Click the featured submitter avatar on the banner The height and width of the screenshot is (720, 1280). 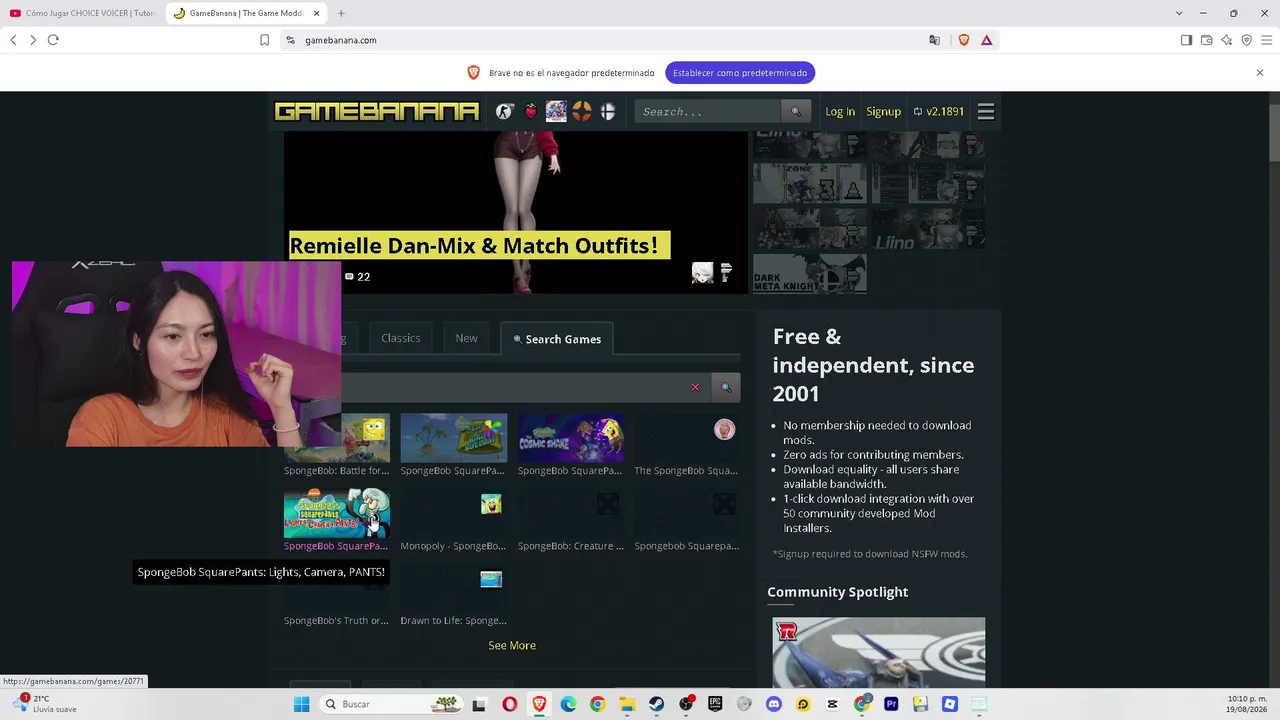tap(703, 273)
